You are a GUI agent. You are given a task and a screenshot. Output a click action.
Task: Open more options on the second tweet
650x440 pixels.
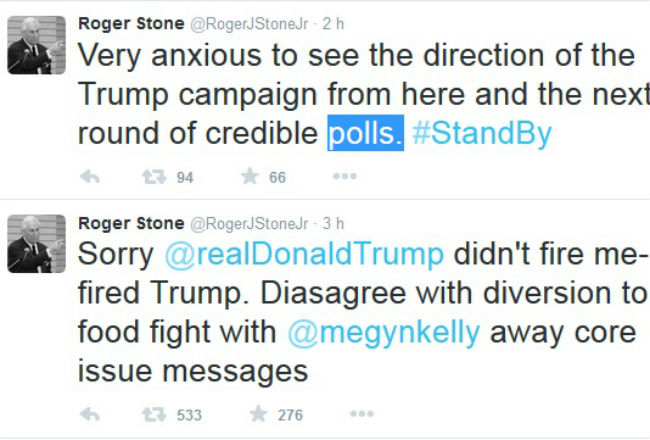click(362, 414)
